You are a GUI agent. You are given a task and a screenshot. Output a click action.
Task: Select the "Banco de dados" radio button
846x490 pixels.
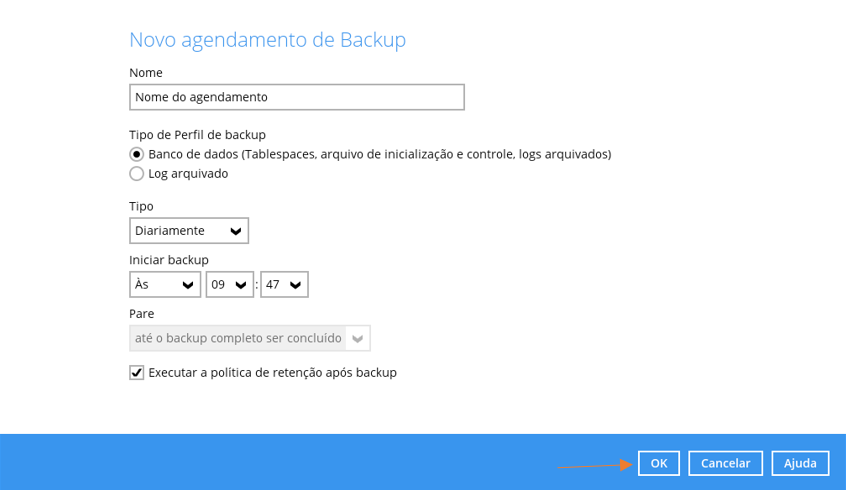click(x=137, y=154)
